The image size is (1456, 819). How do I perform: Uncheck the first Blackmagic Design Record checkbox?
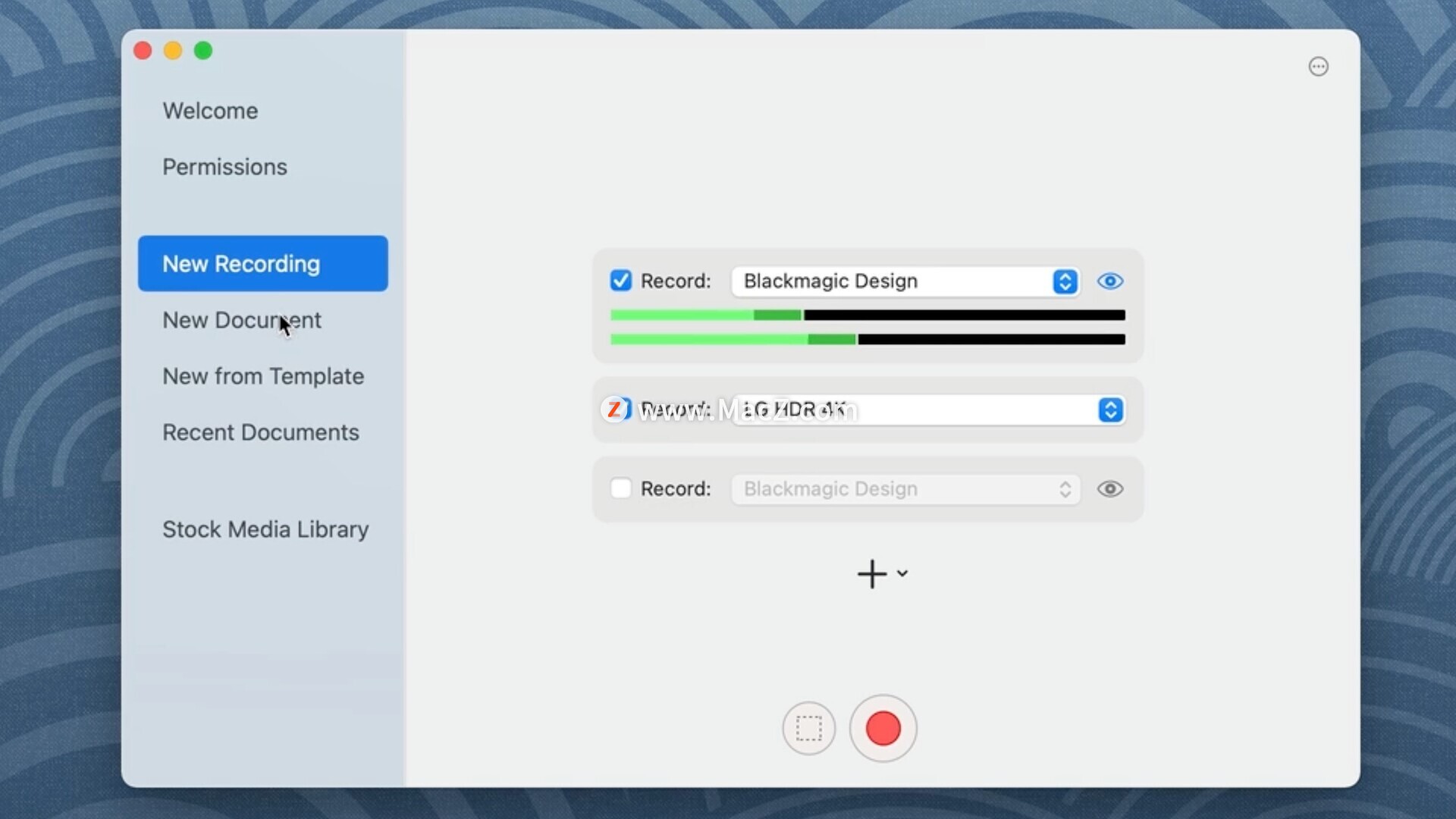coord(621,281)
